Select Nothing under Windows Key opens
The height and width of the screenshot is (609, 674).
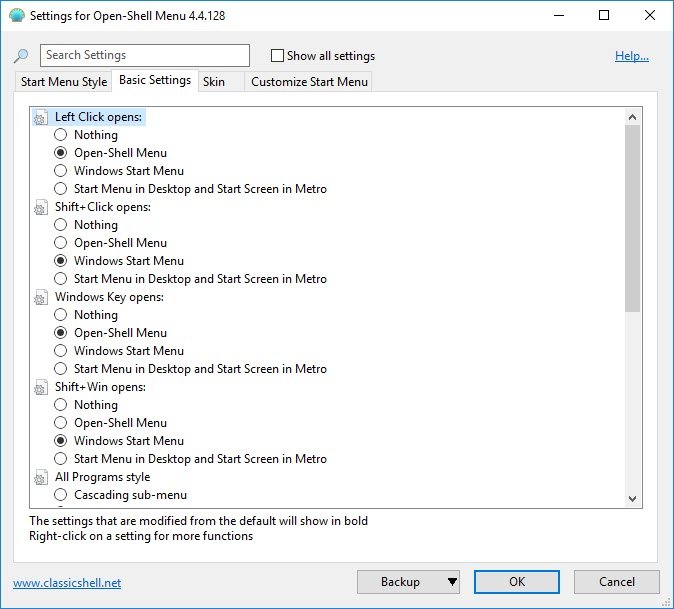point(61,315)
